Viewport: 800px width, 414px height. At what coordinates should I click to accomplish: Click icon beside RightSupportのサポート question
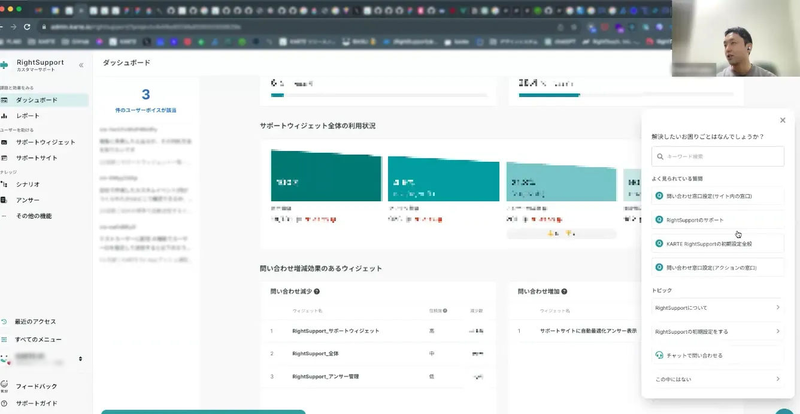(x=659, y=220)
